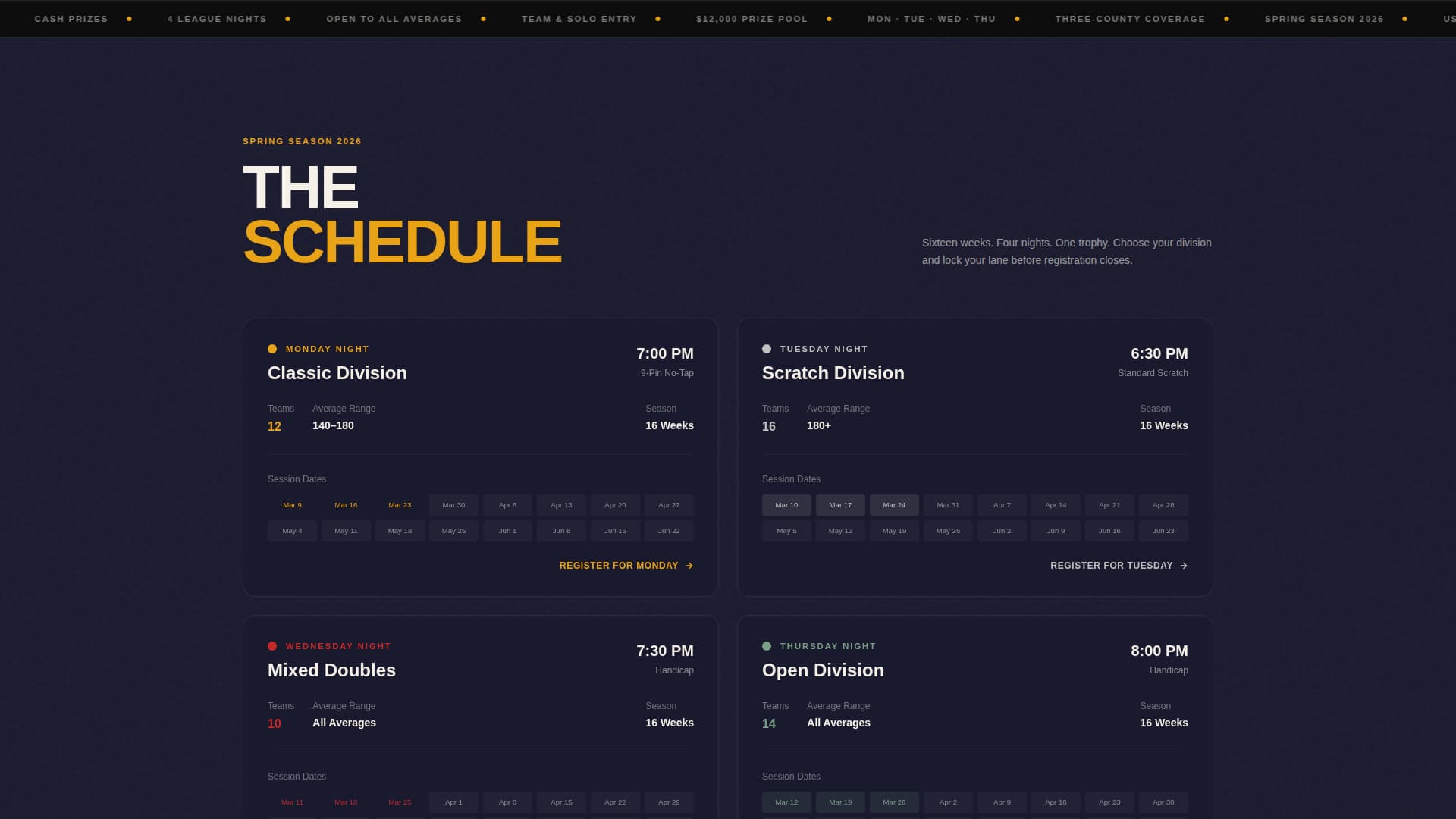Select the Mar 16 session date chip
Viewport: 1456px width, 819px height.
coord(346,505)
